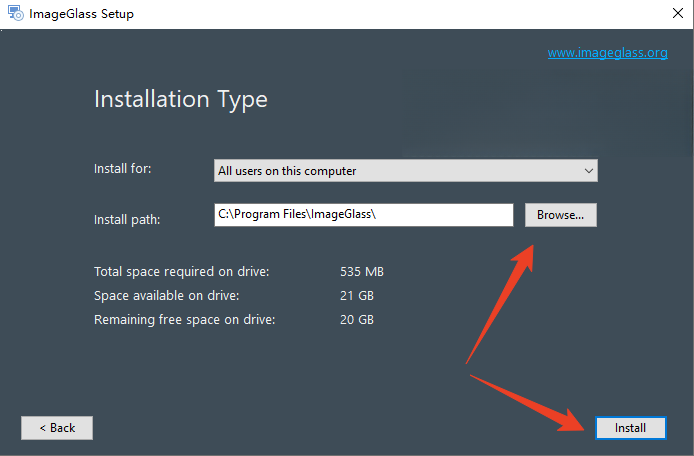This screenshot has height=456, width=694.
Task: Click the ImageGlass Setup installer icon
Action: (x=16, y=13)
